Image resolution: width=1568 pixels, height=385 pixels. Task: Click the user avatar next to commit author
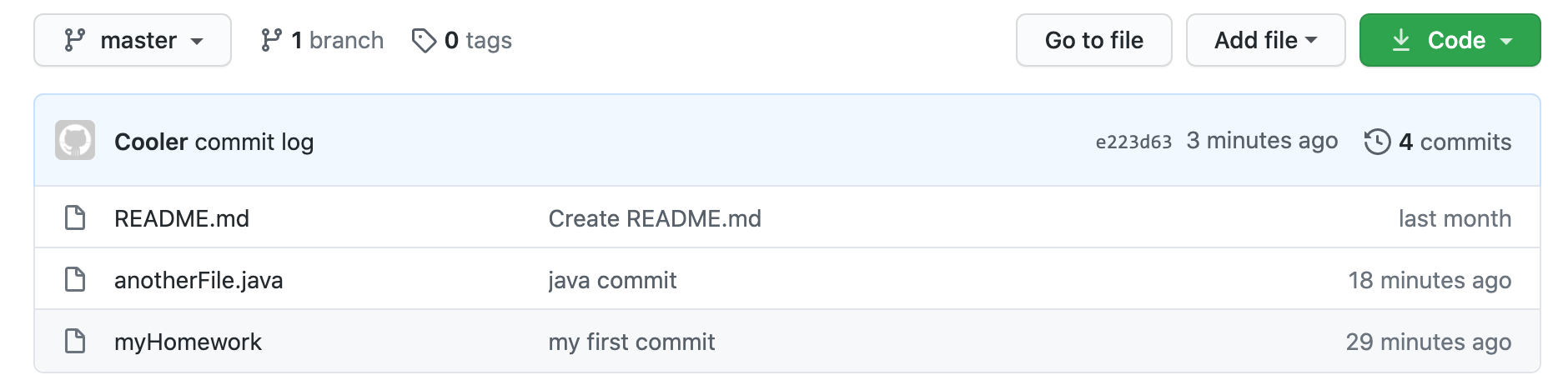coord(75,140)
